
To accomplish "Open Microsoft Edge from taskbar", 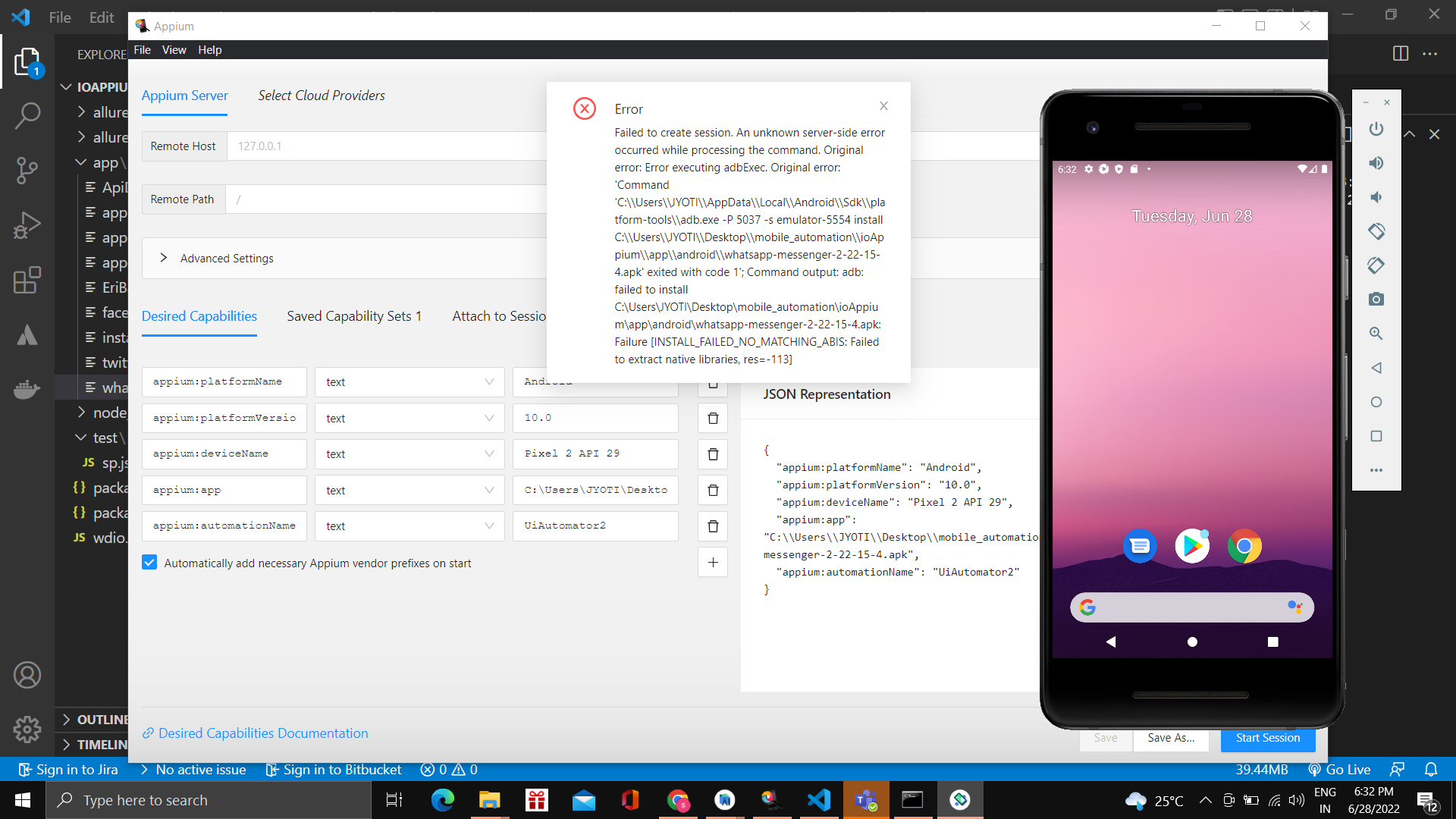I will tap(442, 800).
